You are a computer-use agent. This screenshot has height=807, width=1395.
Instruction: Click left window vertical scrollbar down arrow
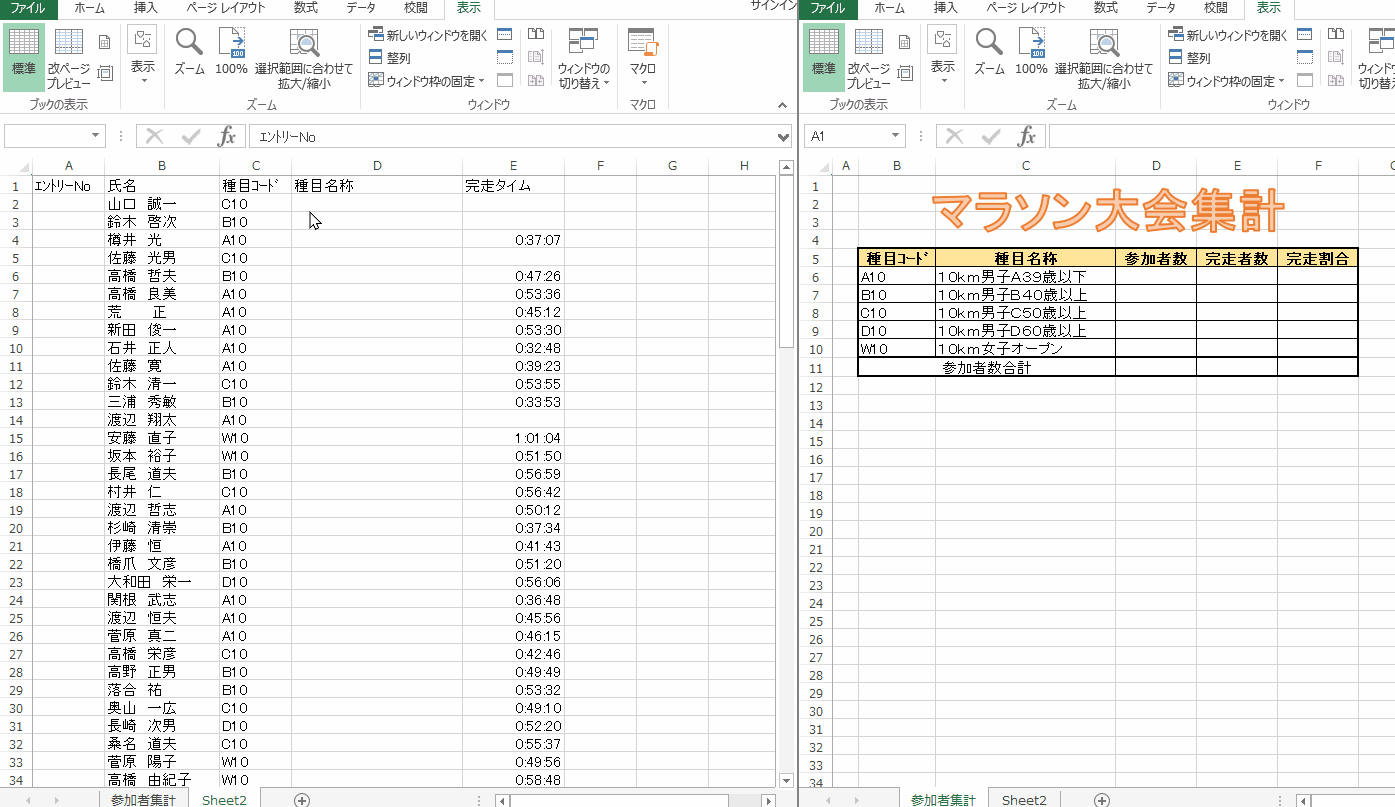[x=785, y=781]
